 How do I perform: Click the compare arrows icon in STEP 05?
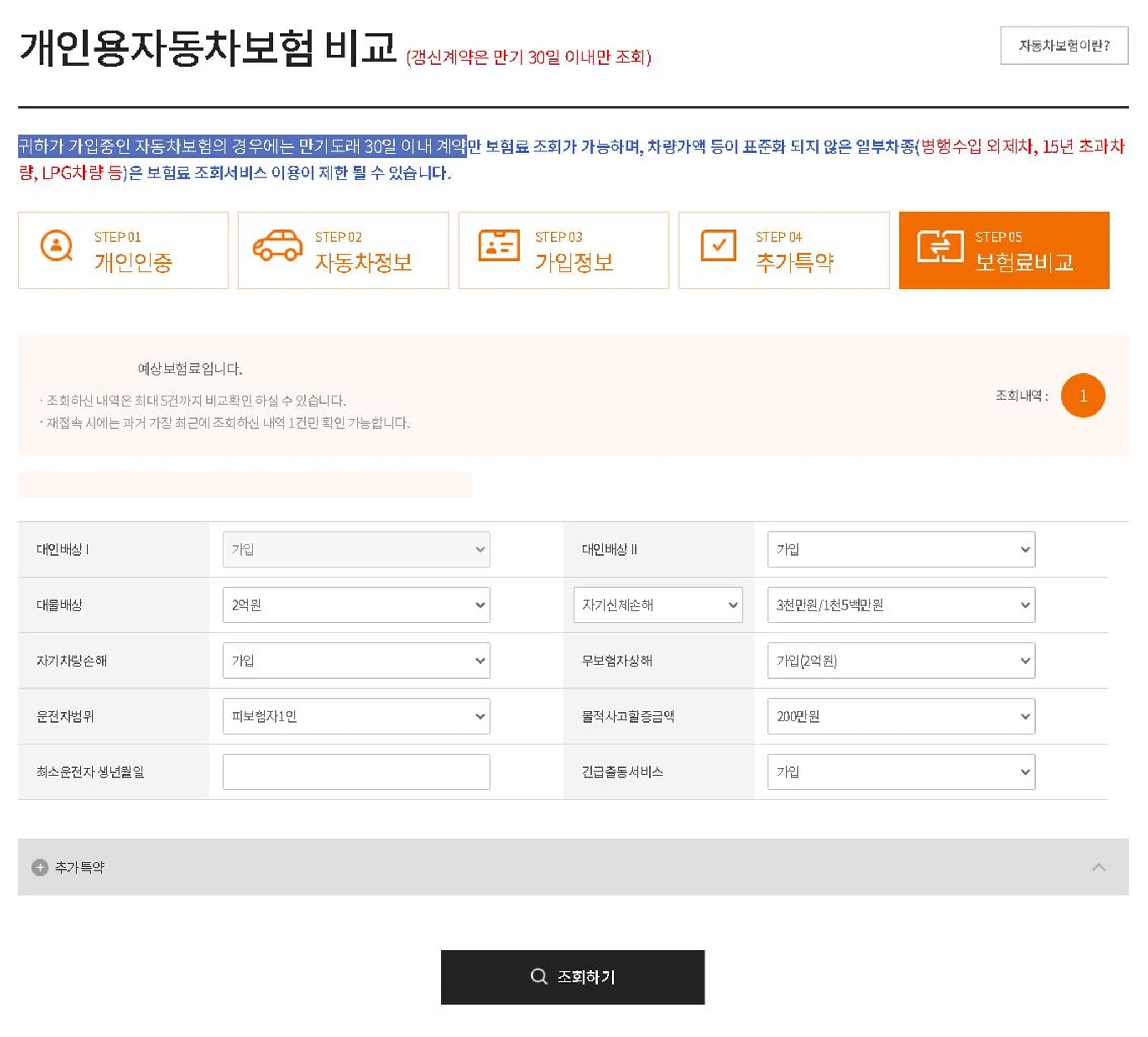point(940,247)
